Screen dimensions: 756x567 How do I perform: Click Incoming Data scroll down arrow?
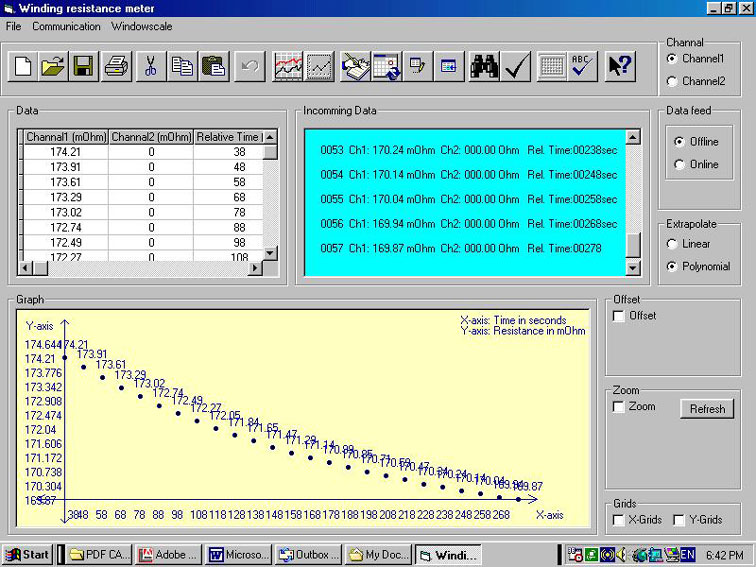click(633, 268)
